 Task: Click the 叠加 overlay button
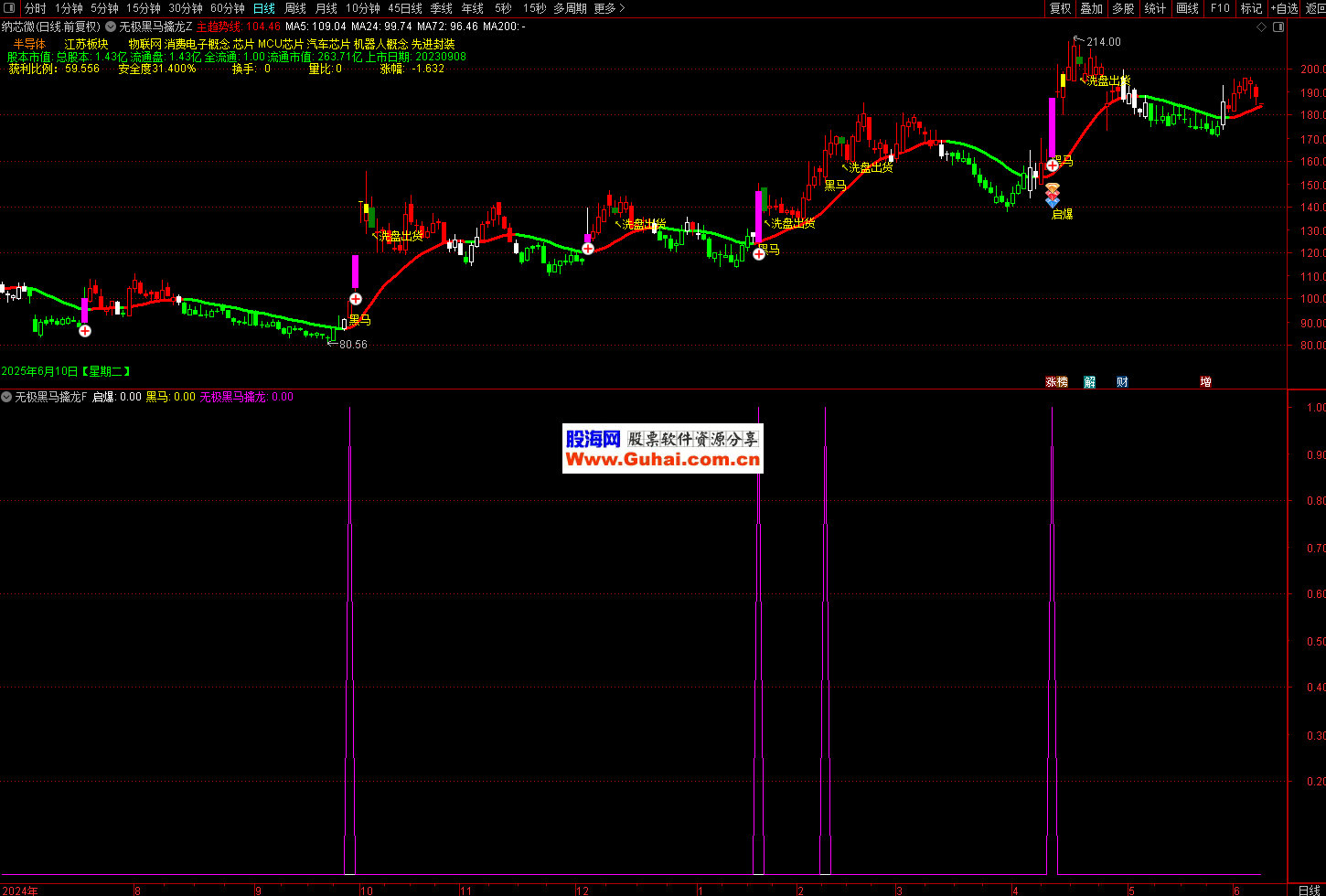[x=1091, y=8]
